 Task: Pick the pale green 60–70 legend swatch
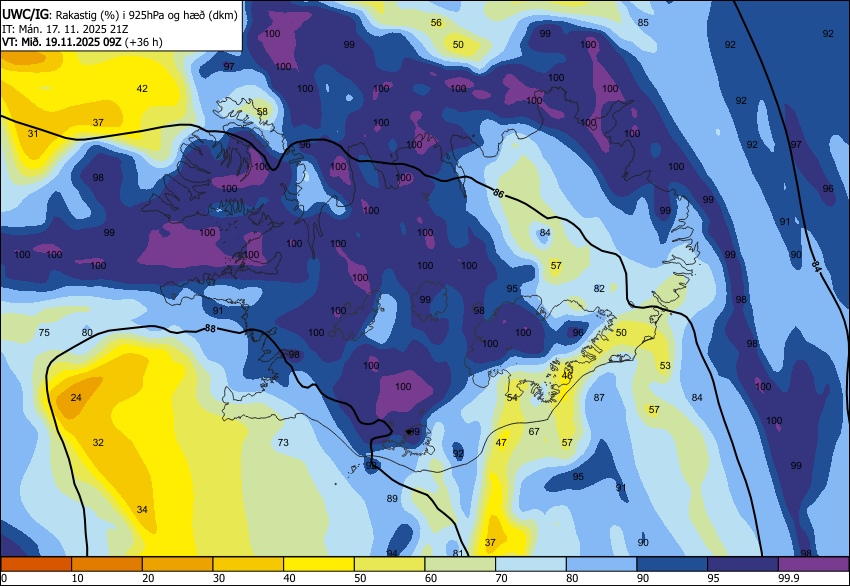460,564
